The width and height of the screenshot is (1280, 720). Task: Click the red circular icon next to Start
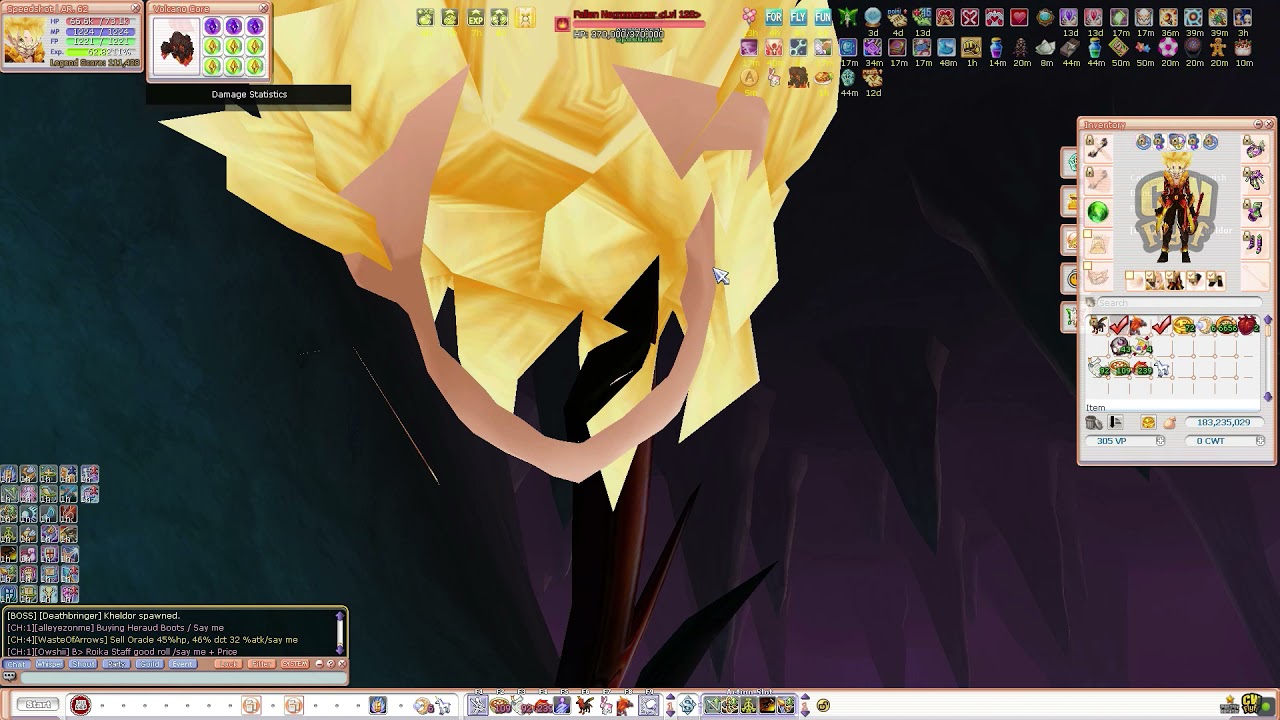click(x=81, y=705)
